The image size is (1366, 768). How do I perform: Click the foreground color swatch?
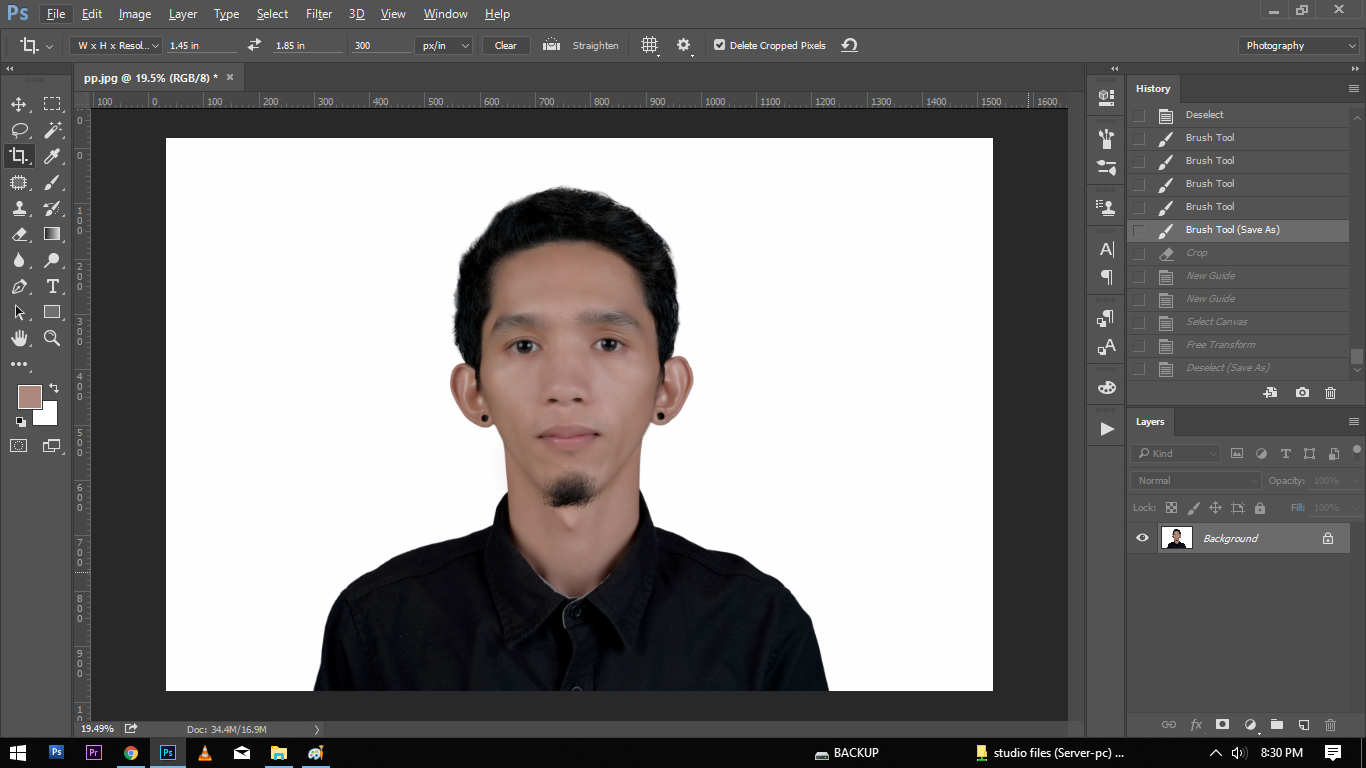[x=30, y=397]
